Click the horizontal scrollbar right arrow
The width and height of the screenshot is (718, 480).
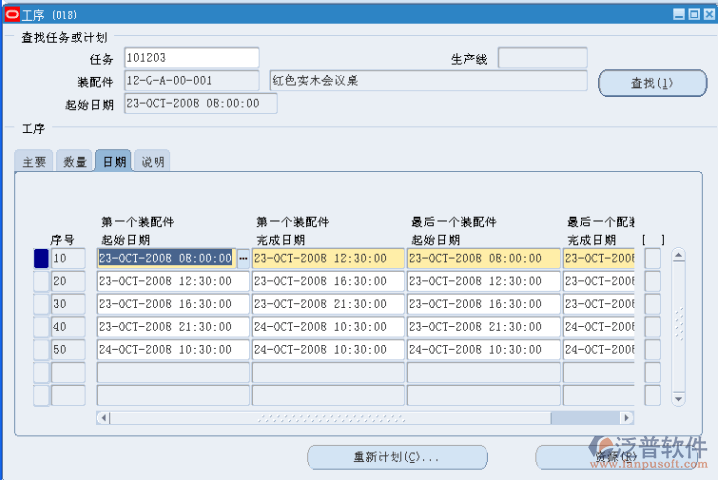click(627, 418)
